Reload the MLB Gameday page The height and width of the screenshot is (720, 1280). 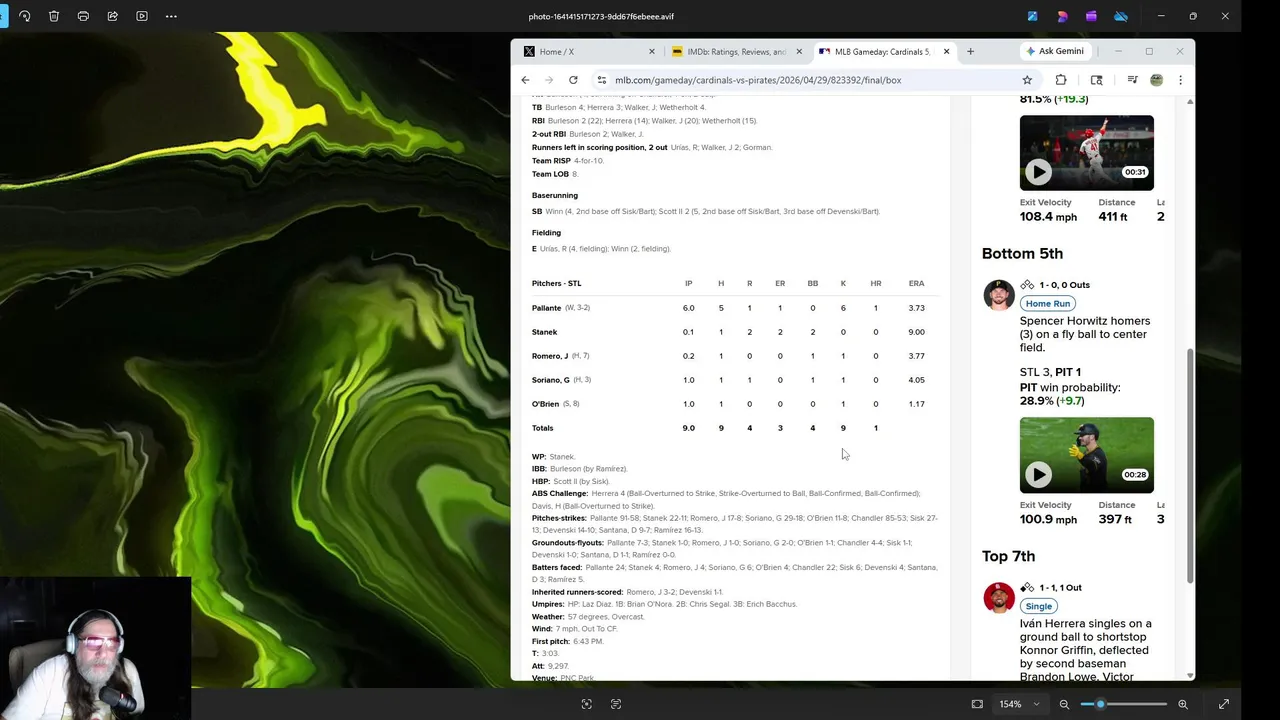573,80
